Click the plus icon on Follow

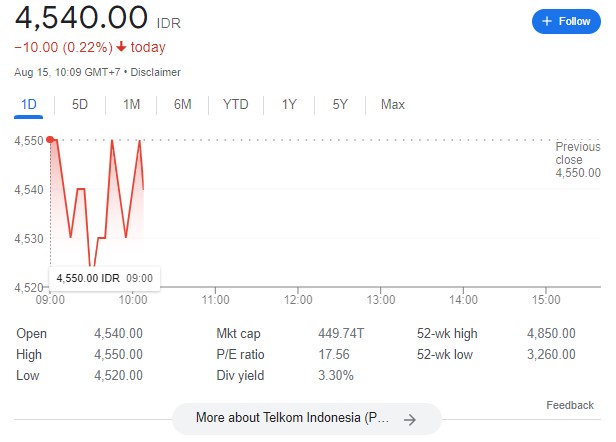547,21
